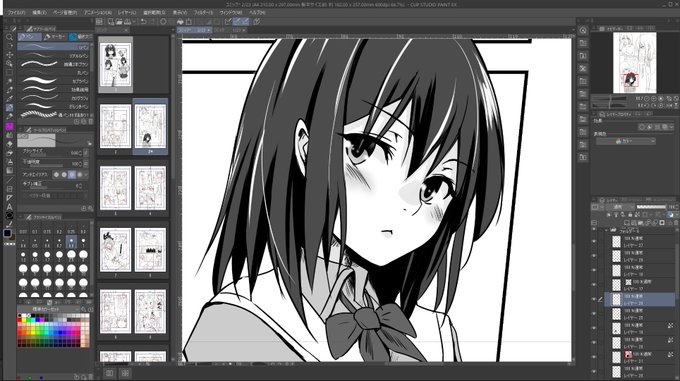Open the ファイル menu
This screenshot has height=381, width=680.
coord(16,13)
